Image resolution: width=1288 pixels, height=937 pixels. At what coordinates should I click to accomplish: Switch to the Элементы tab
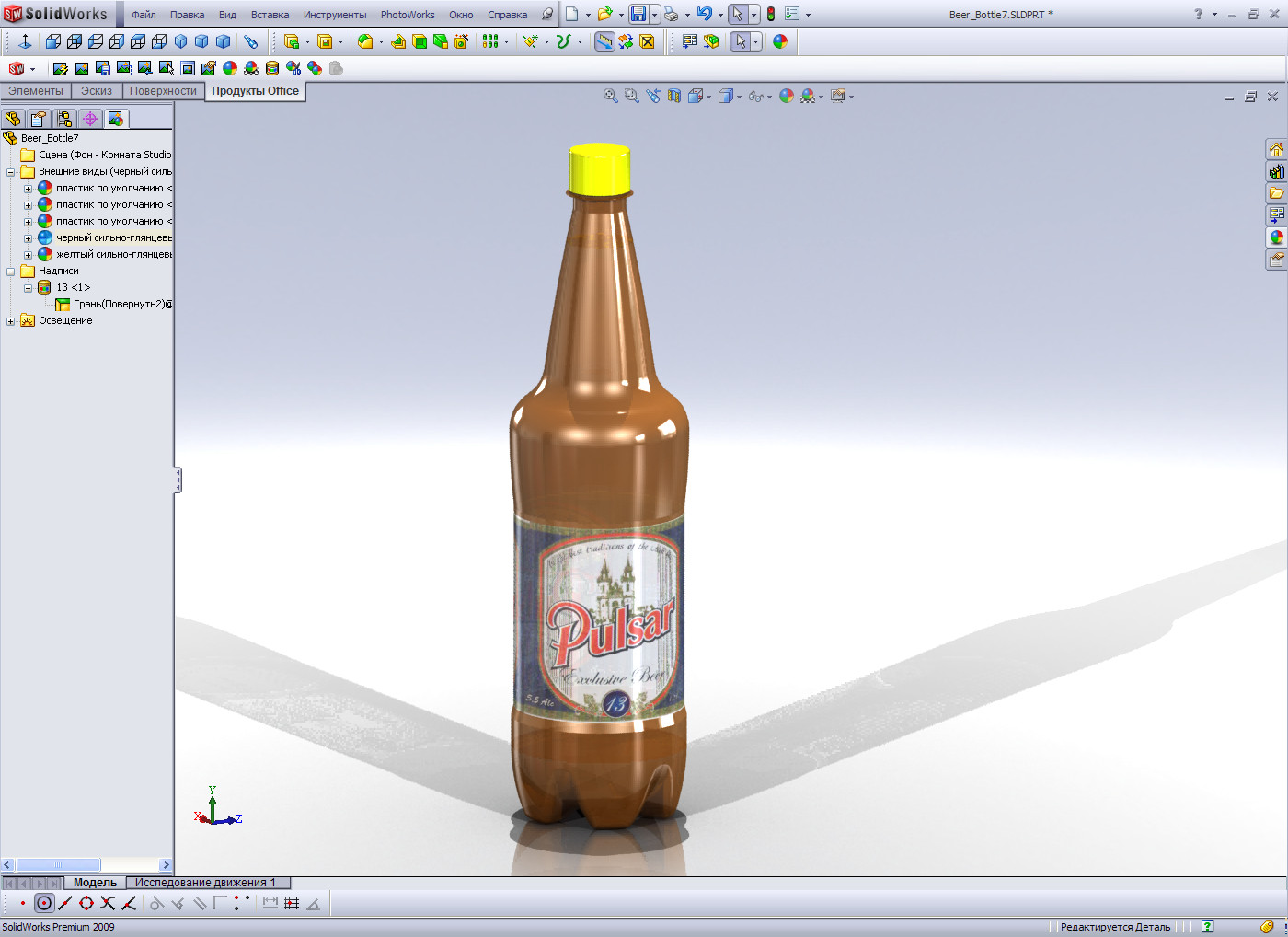(36, 91)
